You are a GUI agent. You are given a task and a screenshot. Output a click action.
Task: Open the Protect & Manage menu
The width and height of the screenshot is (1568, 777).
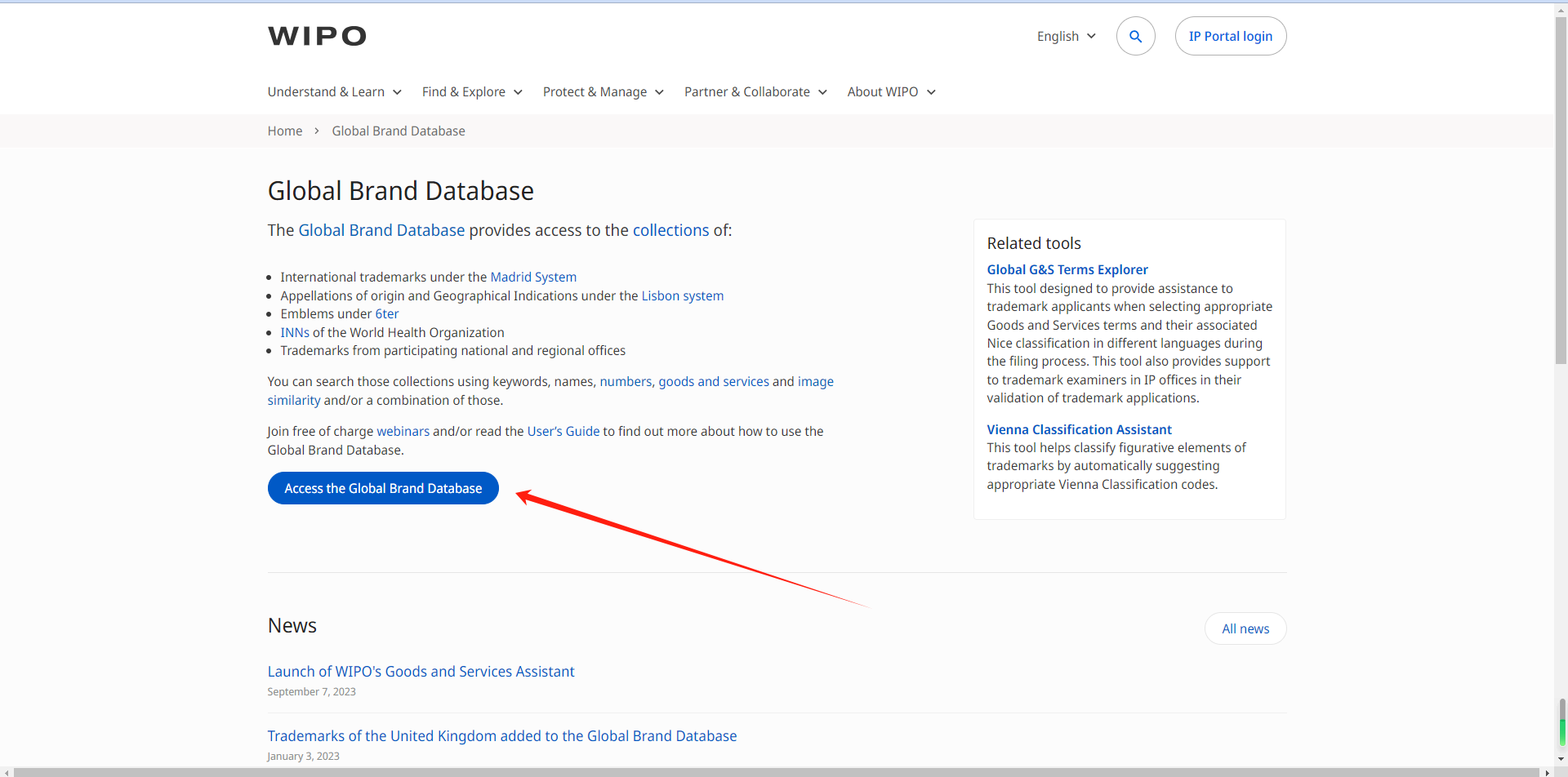coord(603,91)
